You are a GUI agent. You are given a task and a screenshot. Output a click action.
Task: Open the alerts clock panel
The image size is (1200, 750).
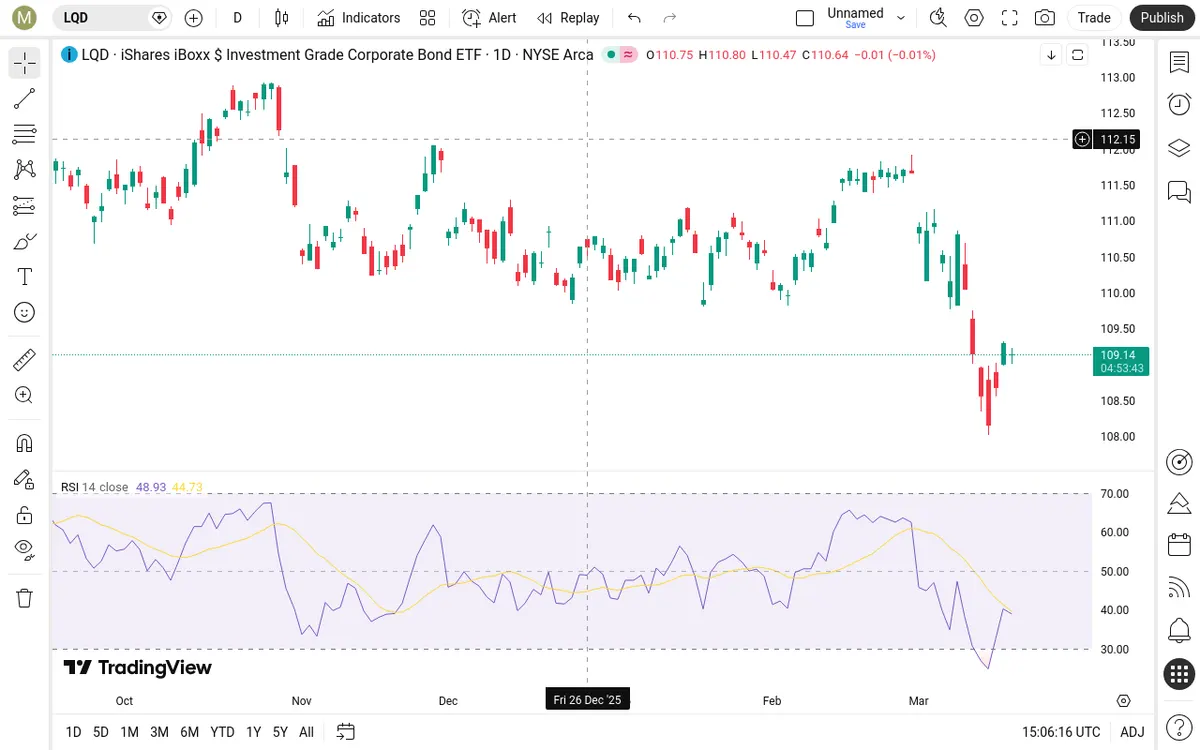1179,104
